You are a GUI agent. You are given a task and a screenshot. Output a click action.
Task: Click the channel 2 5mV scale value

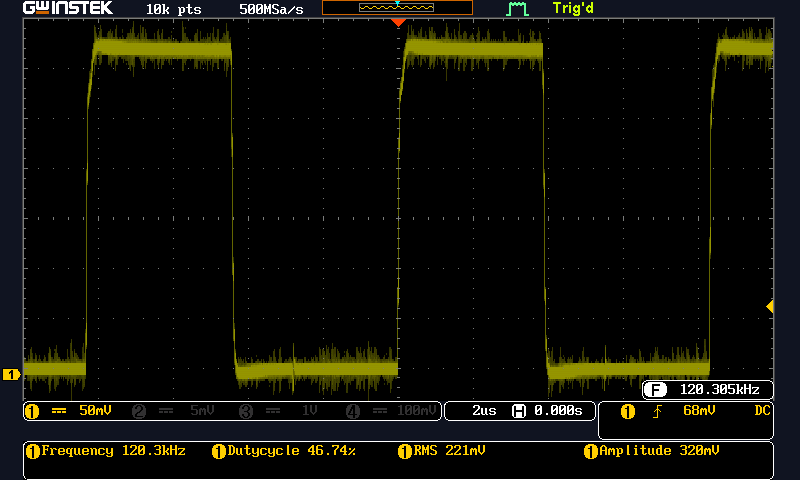point(202,411)
